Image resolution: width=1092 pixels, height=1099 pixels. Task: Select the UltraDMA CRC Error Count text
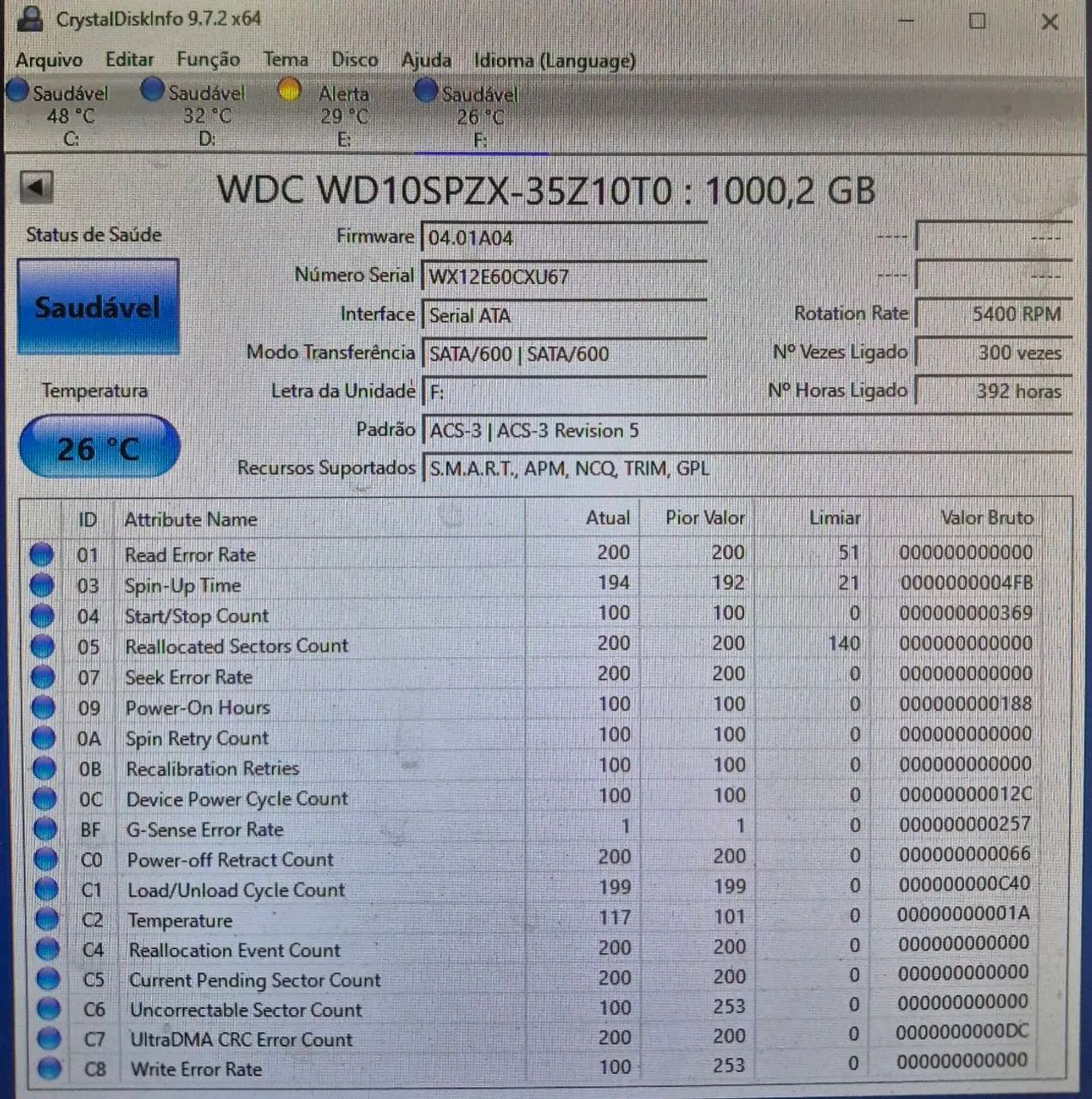(241, 1039)
